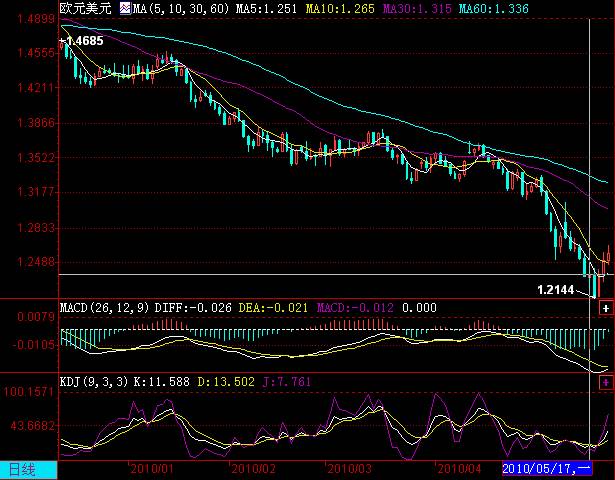The image size is (615, 480).
Task: Expand the KDJ panel with its plus button
Action: coord(606,382)
